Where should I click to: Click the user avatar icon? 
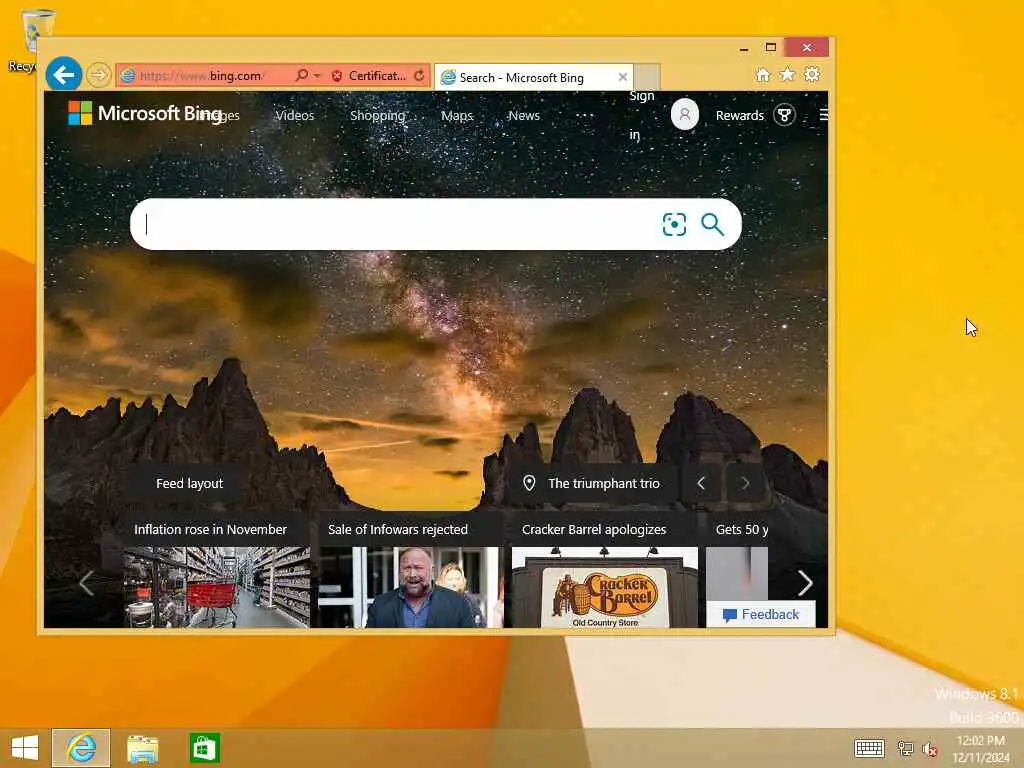(x=684, y=115)
